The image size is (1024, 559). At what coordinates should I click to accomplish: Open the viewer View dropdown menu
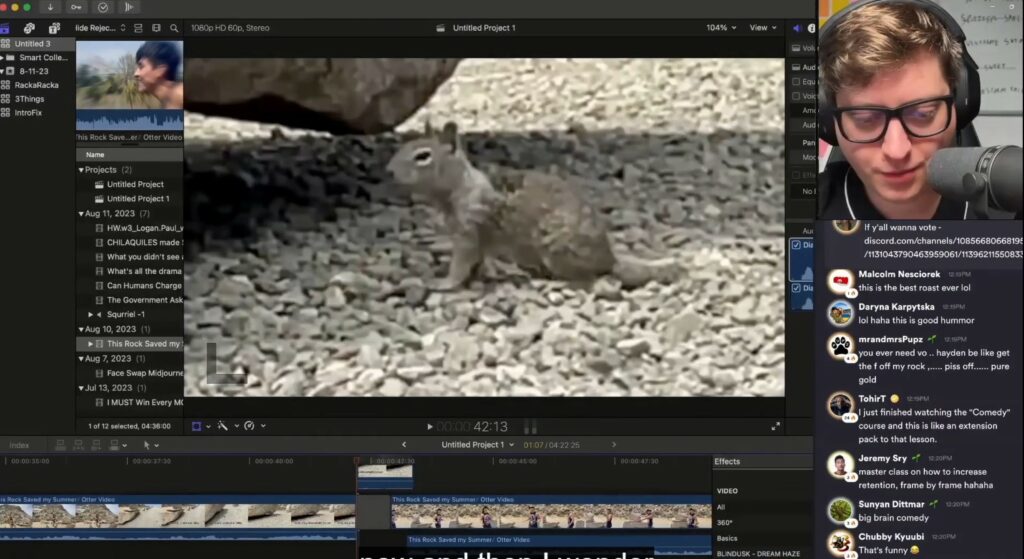pyautogui.click(x=762, y=28)
